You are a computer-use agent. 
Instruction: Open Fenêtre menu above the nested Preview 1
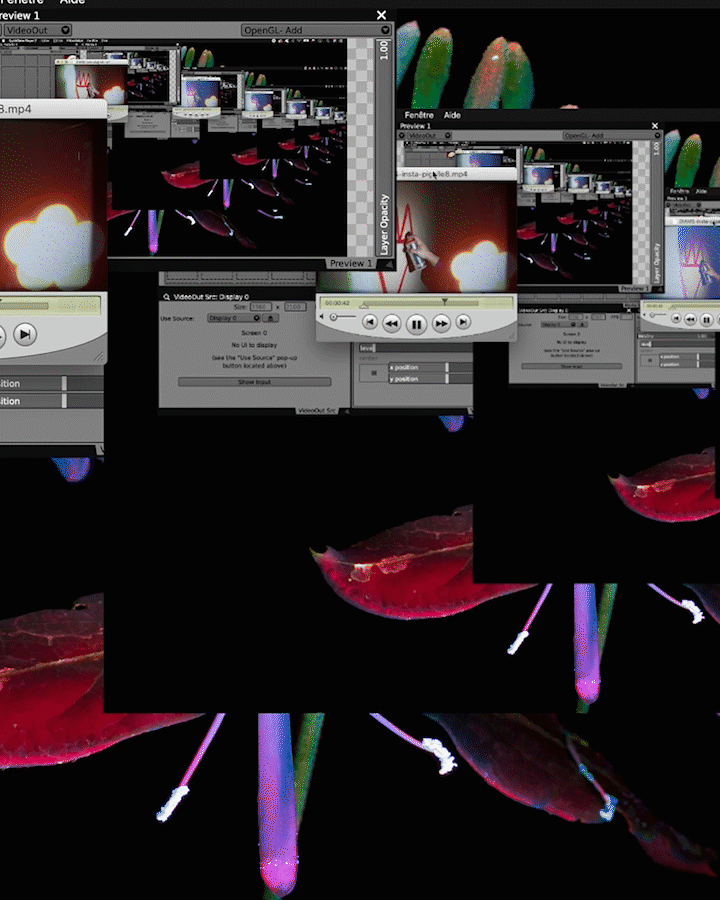pyautogui.click(x=419, y=115)
